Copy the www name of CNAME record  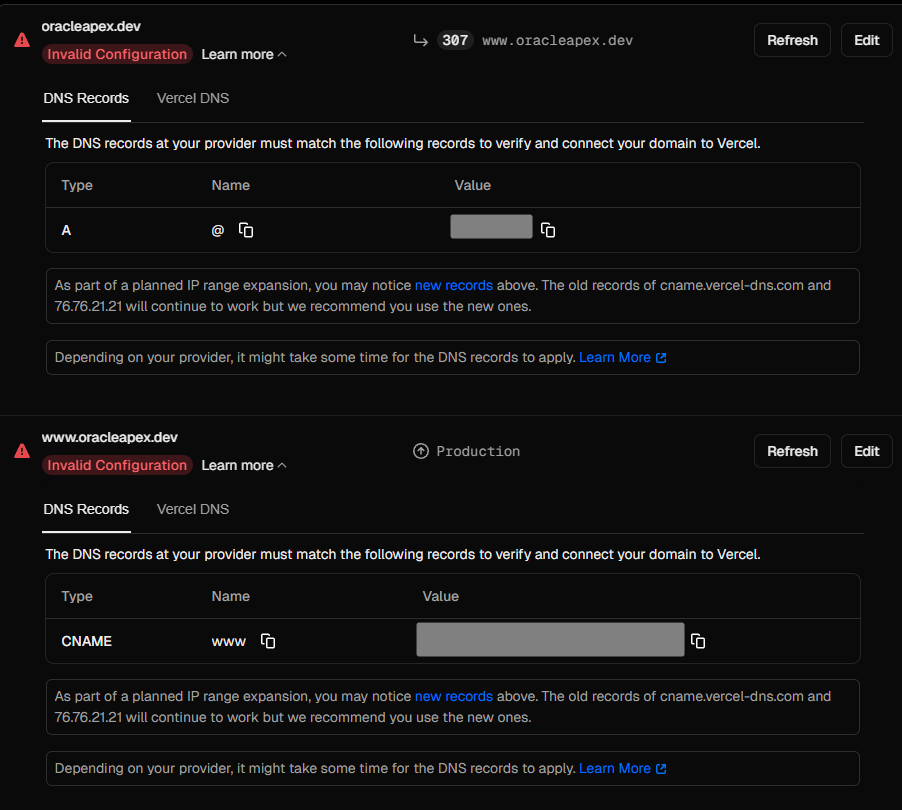click(x=267, y=641)
